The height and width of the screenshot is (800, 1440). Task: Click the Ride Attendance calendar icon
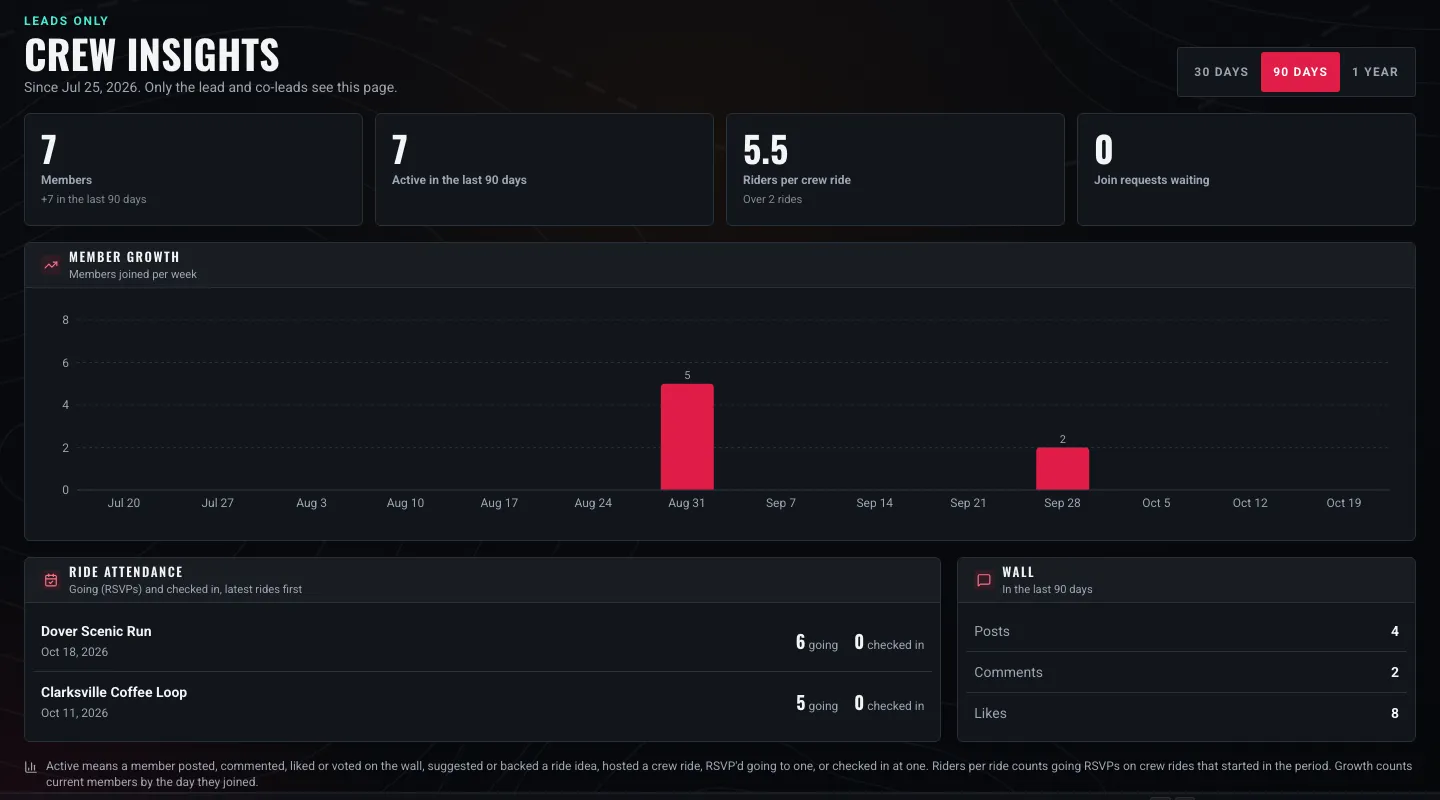pyautogui.click(x=51, y=580)
